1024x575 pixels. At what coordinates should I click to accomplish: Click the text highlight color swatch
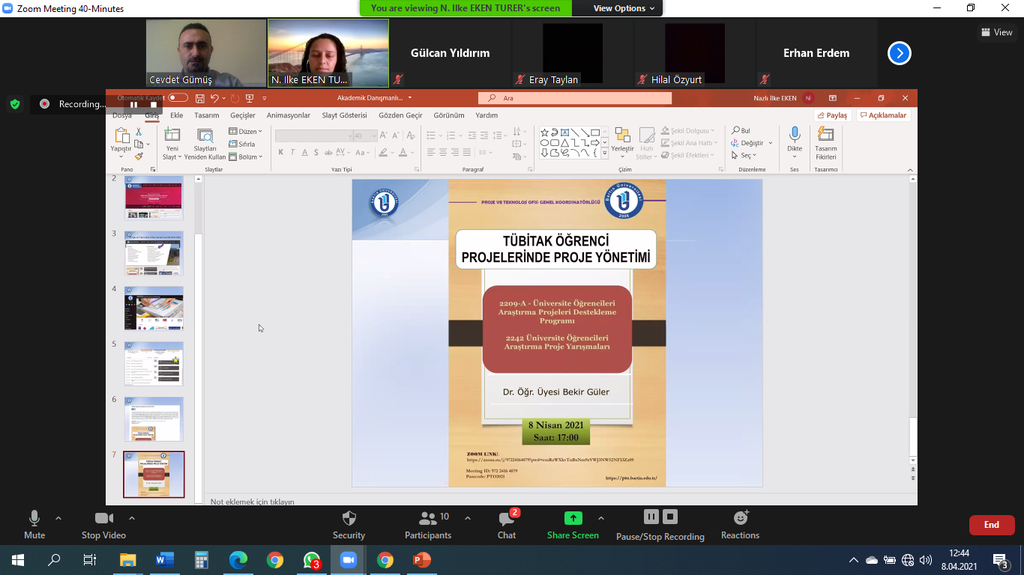[383, 152]
